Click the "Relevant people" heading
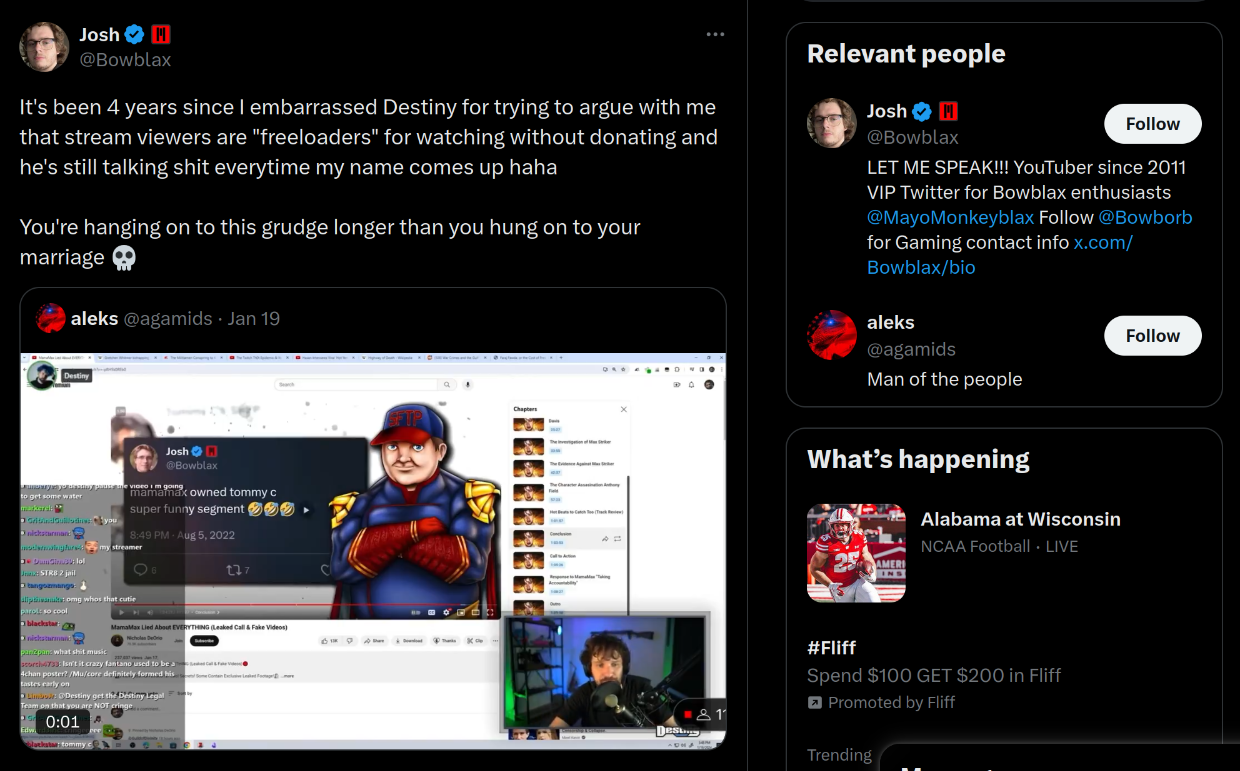The width and height of the screenshot is (1240, 771). [x=906, y=54]
